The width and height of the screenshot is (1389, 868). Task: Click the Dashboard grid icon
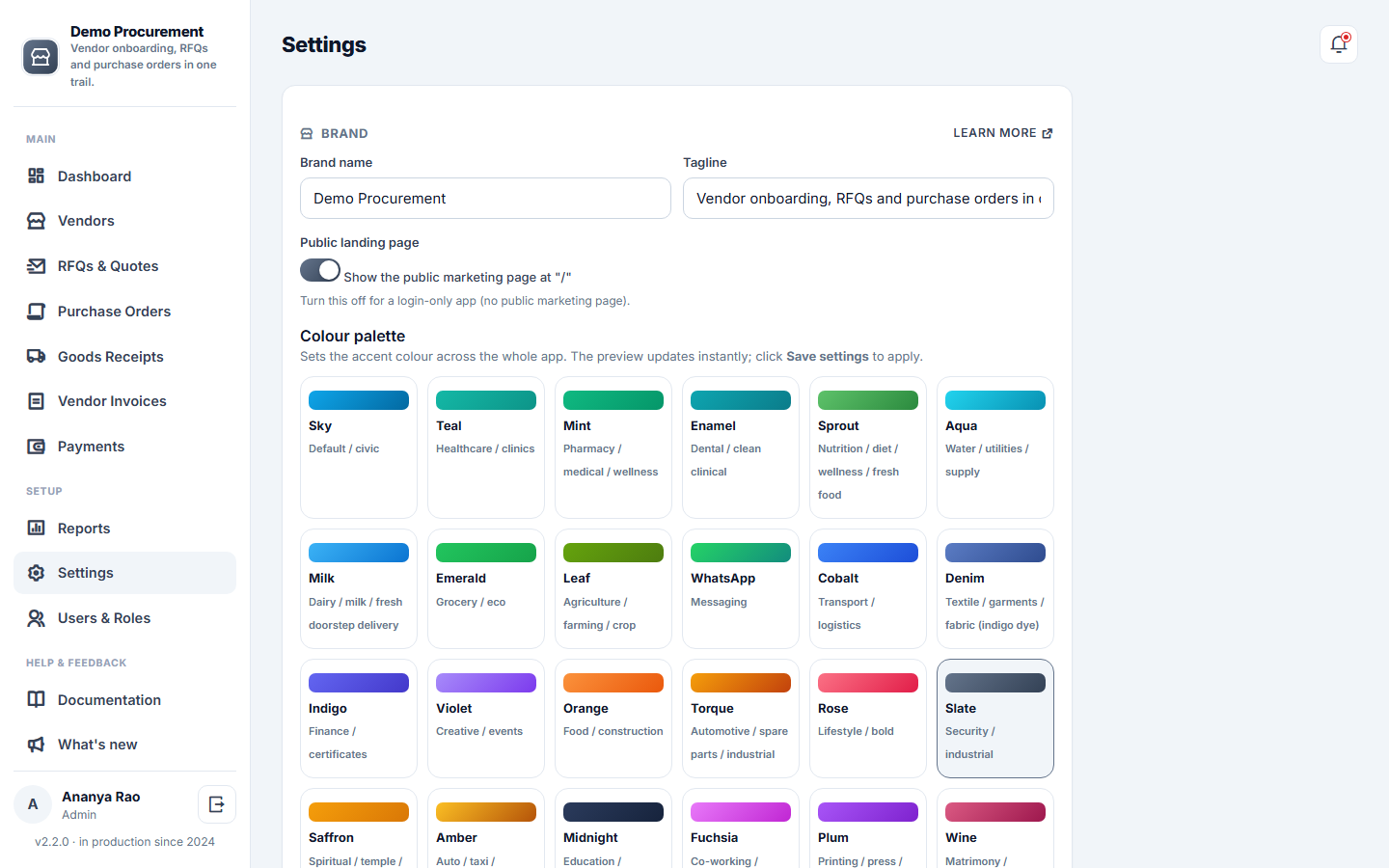point(37,176)
